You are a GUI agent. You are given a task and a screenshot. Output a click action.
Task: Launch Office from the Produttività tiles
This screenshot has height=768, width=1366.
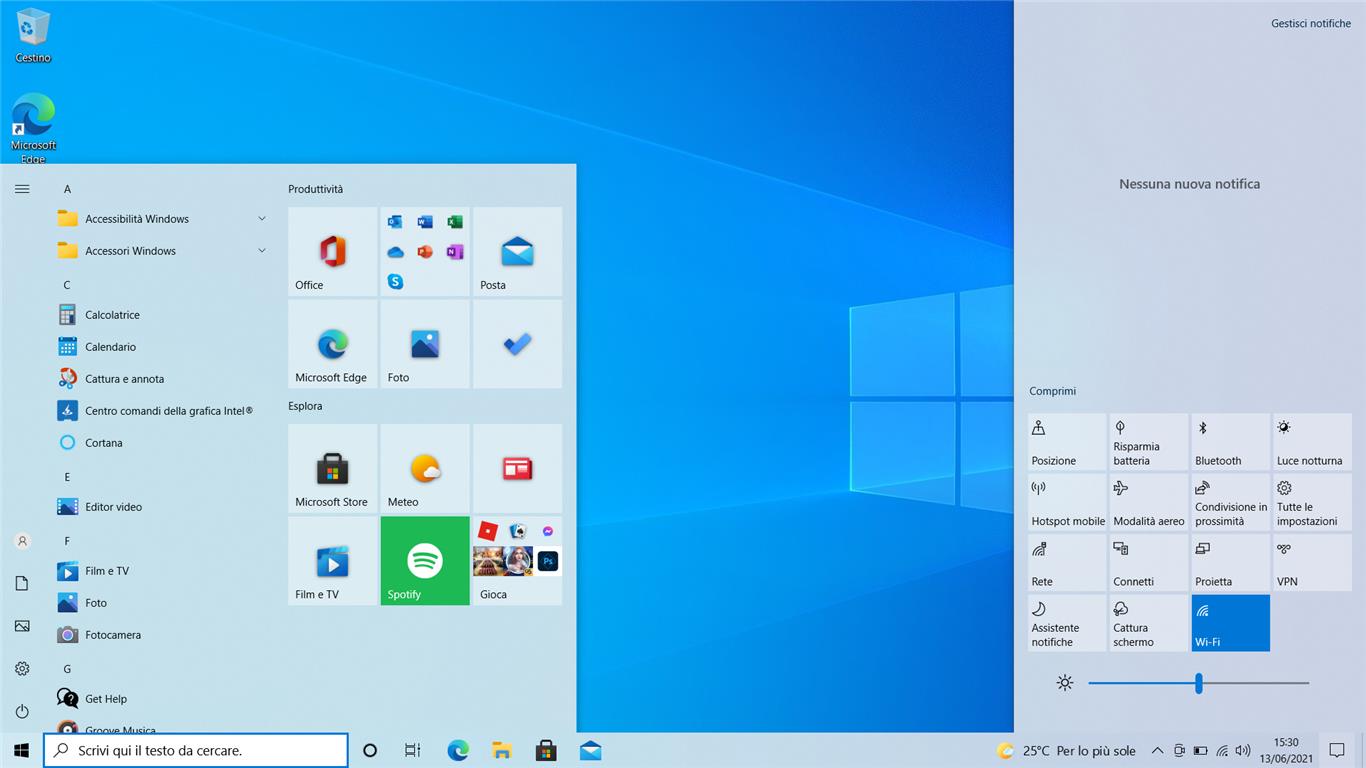tap(332, 251)
